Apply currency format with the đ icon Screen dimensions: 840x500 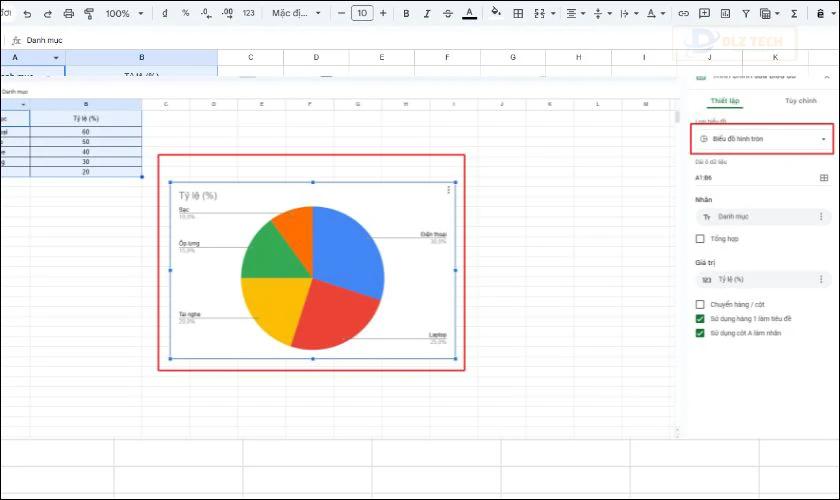(164, 13)
